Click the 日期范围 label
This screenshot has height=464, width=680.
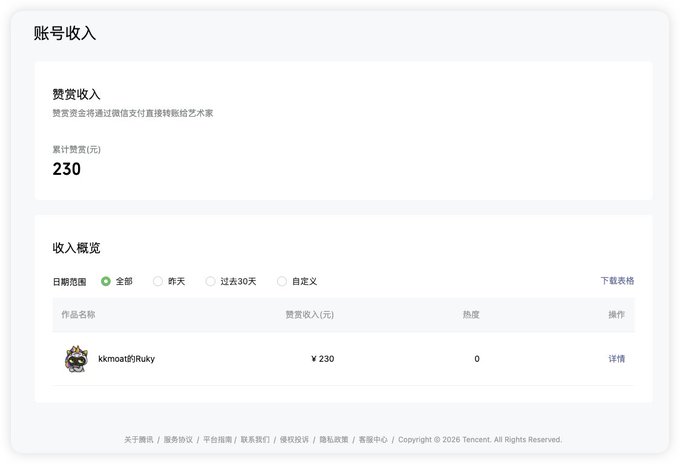point(69,282)
